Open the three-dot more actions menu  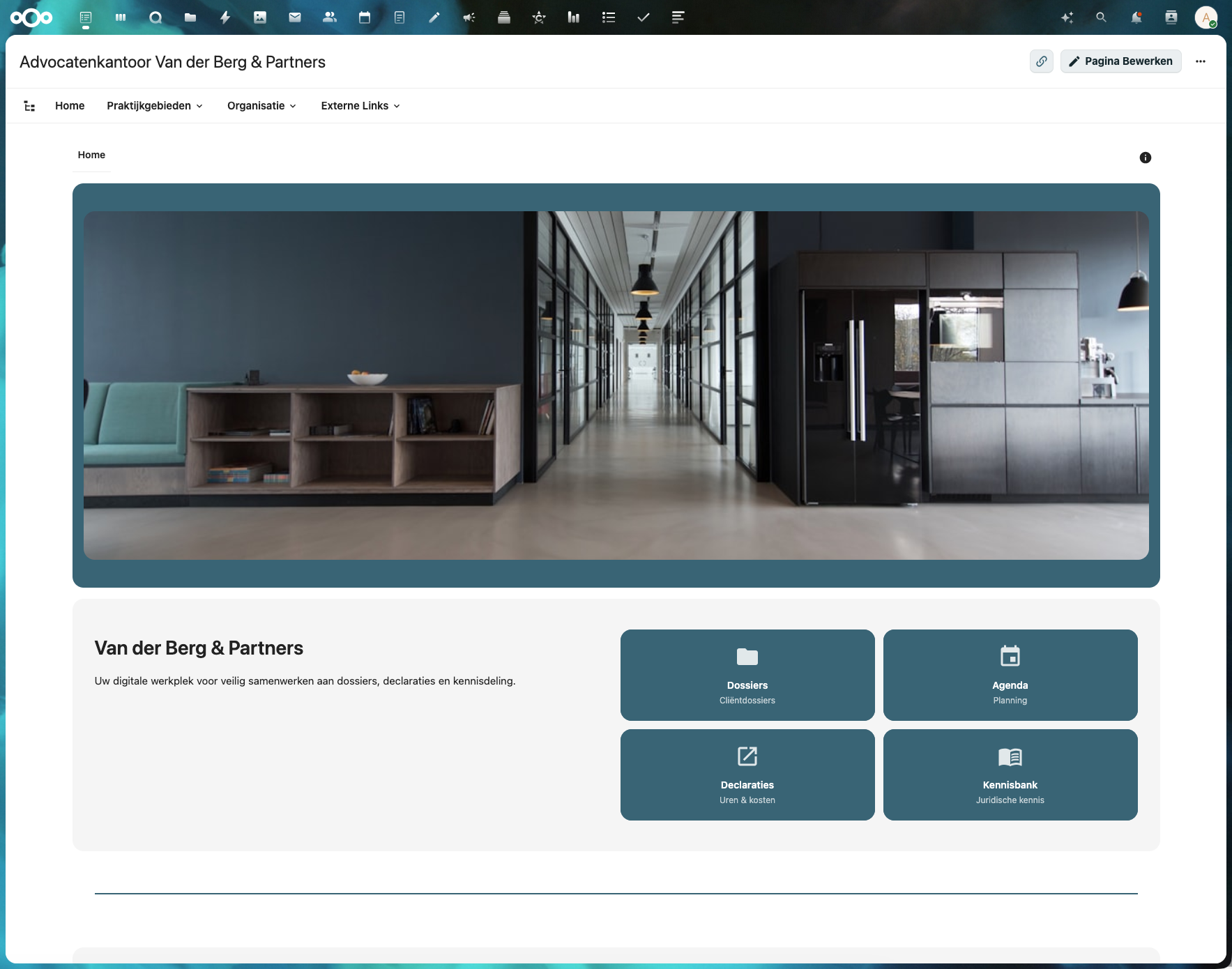click(x=1201, y=61)
